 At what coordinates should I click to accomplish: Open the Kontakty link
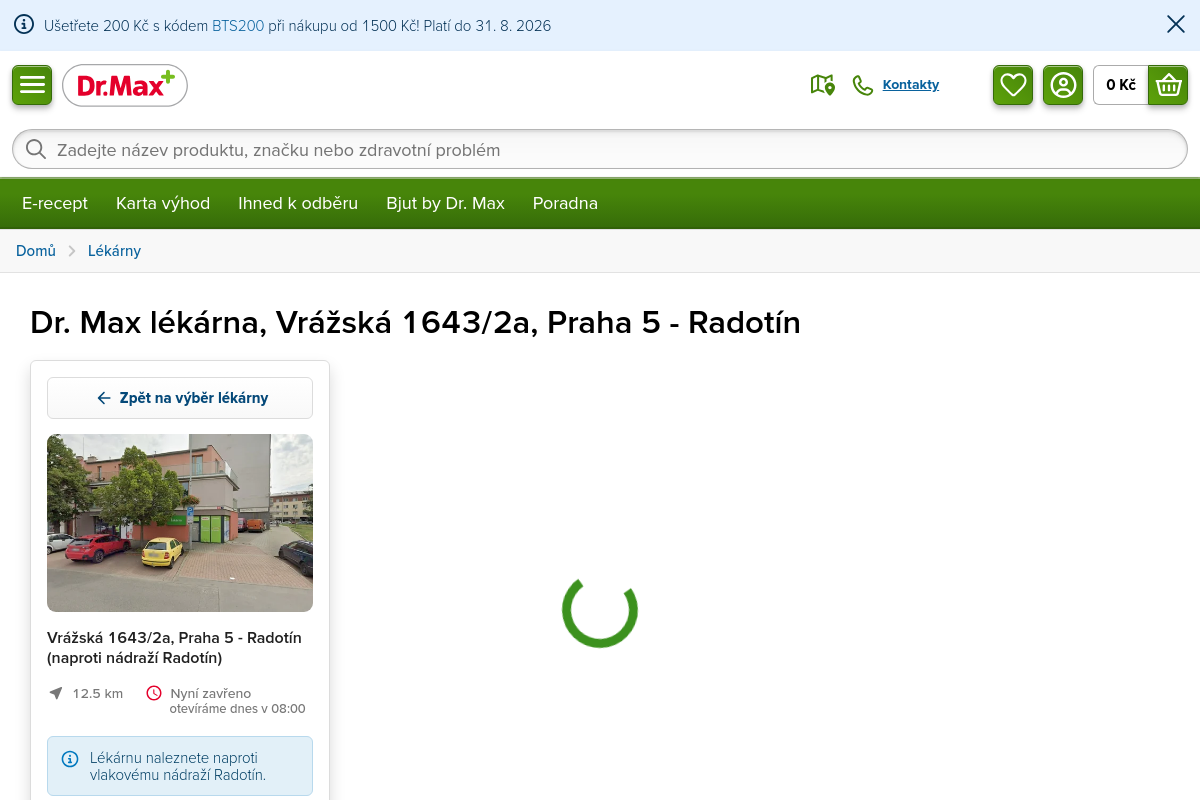coord(911,85)
